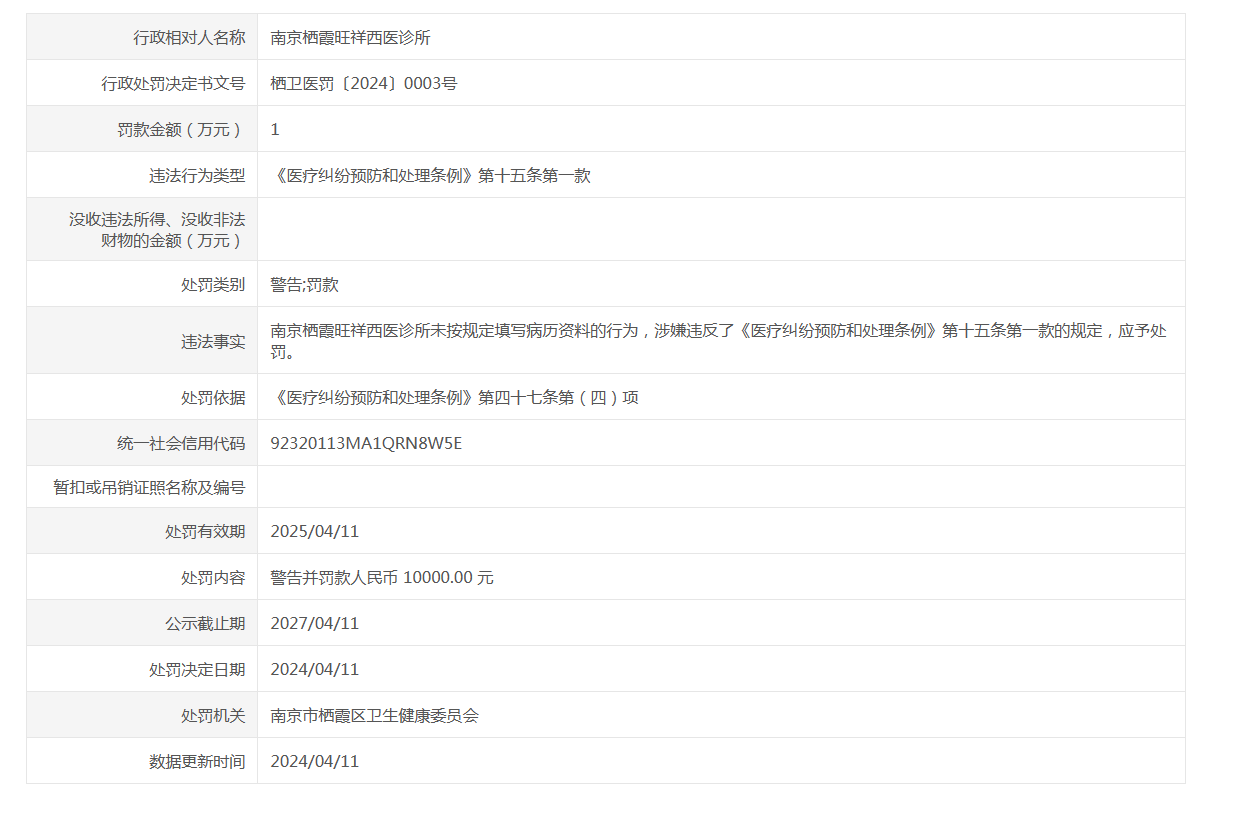Screen dimensions: 1235x822
Task: Click the 数据更新时间 label cell
Action: (197, 762)
